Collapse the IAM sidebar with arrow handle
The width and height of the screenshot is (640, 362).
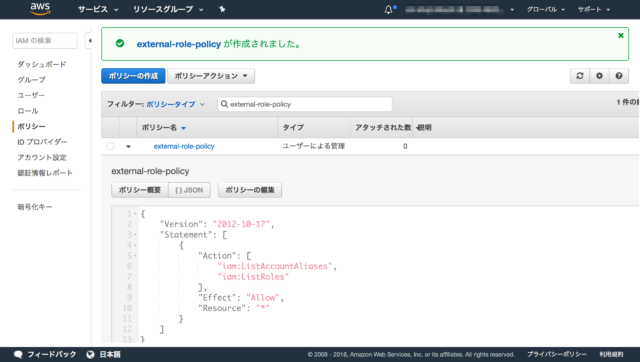89,41
